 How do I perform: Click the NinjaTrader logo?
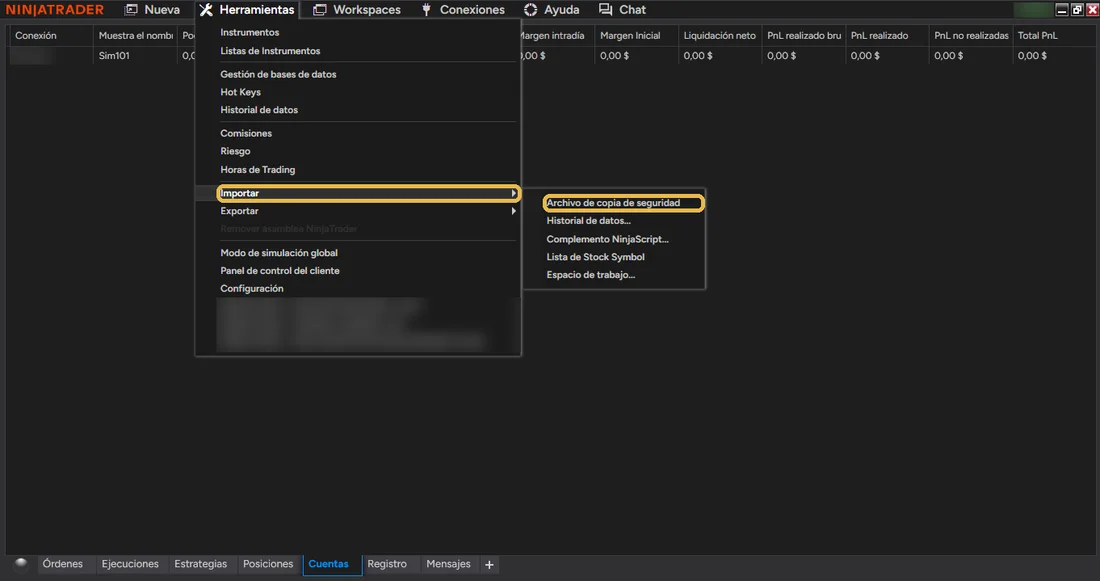coord(55,10)
